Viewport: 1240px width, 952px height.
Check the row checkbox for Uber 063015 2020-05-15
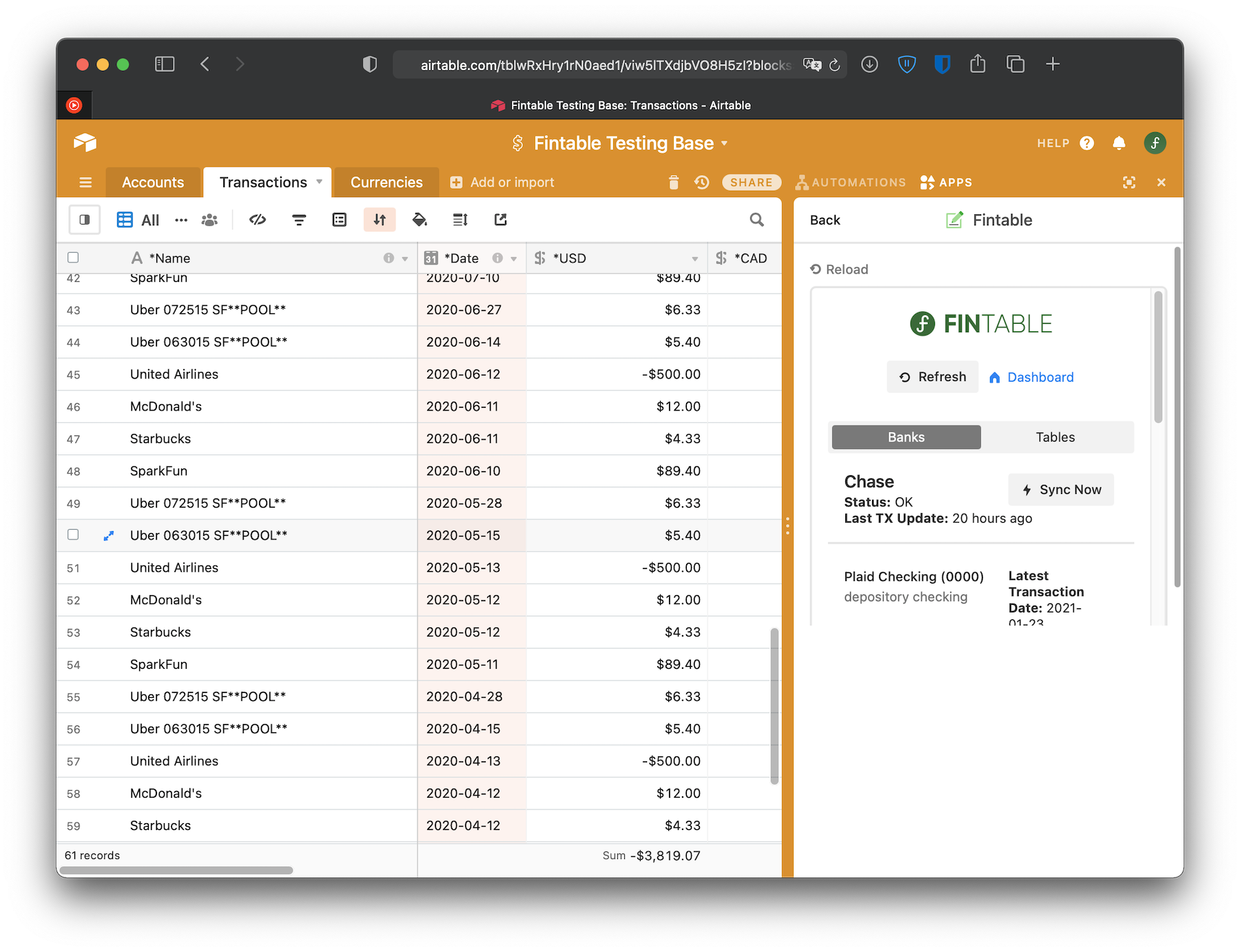[73, 535]
